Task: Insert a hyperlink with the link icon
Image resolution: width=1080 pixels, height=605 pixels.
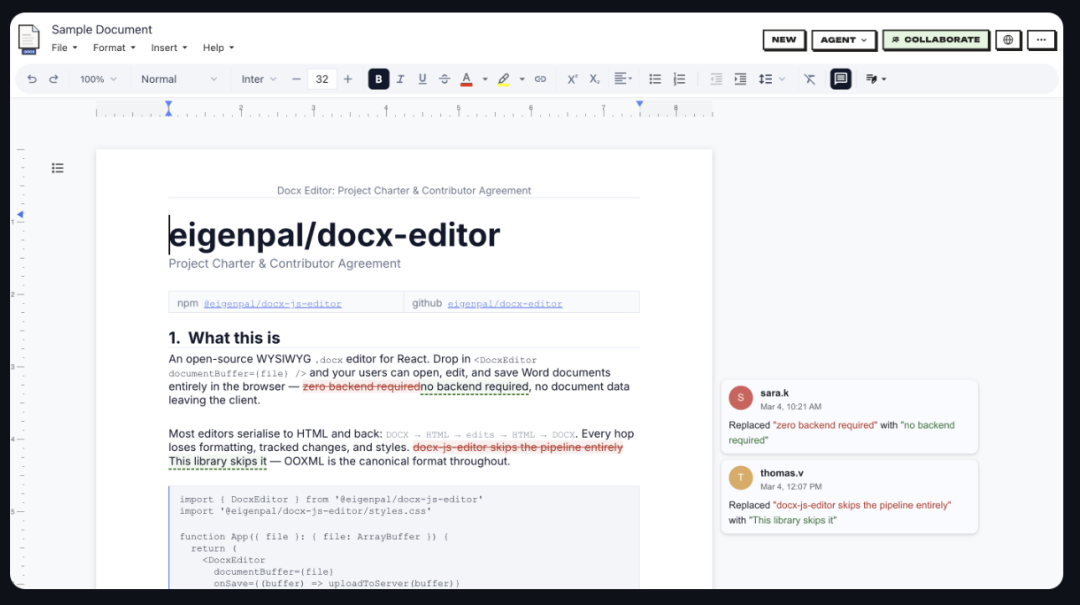Action: [x=541, y=79]
